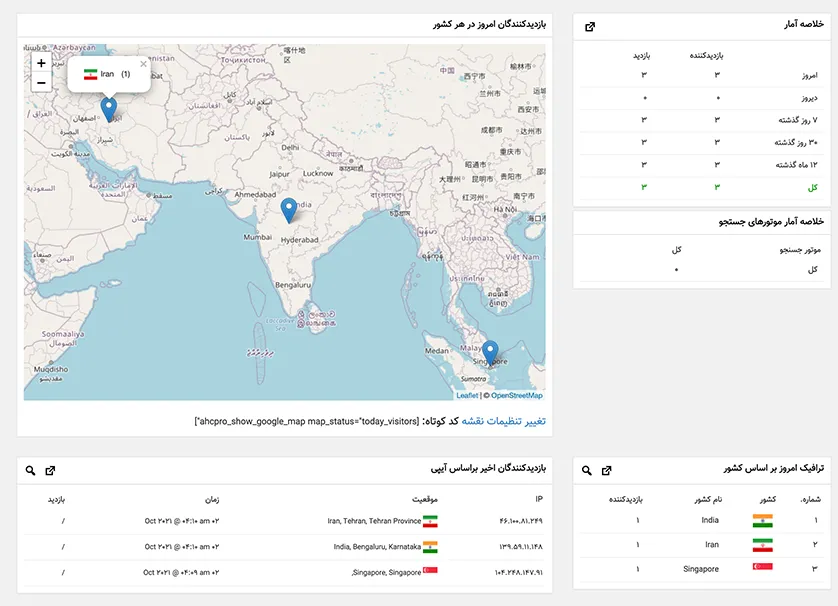Select the 'Iran, Tehran, Tehran Province' location text
Viewport: 838px width, 606px height.
coord(374,521)
